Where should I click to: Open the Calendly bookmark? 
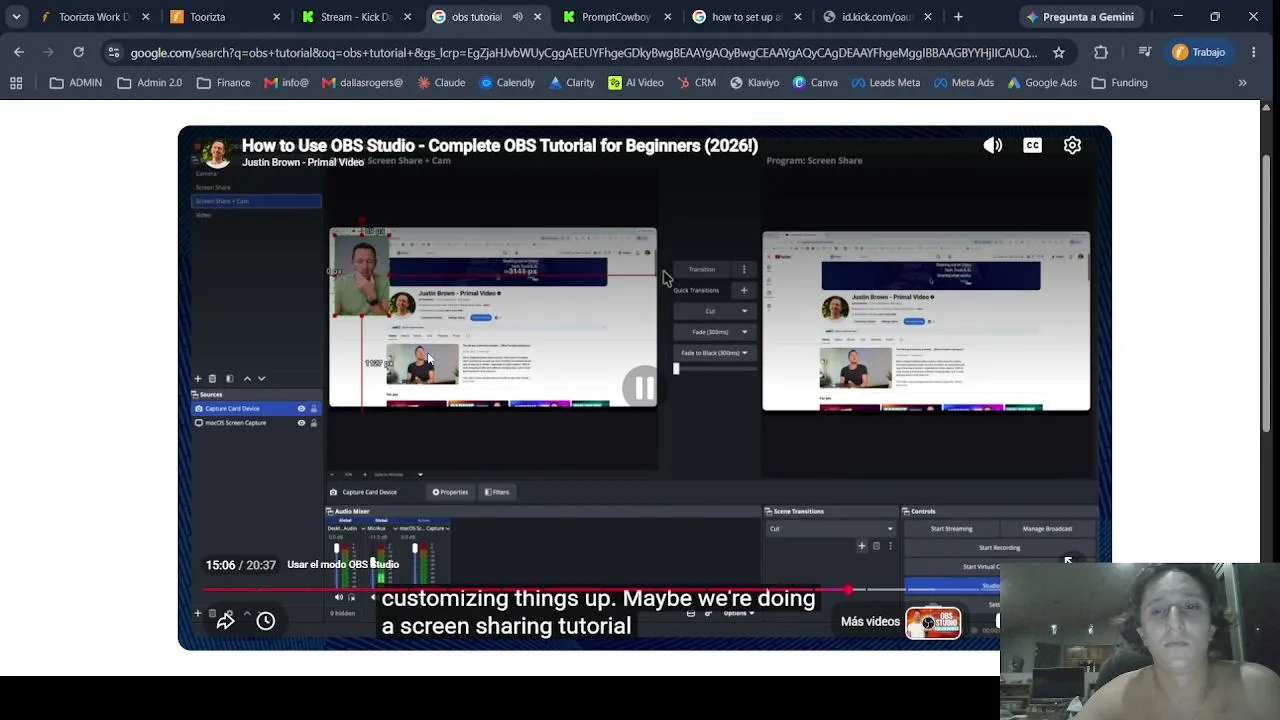pos(507,83)
